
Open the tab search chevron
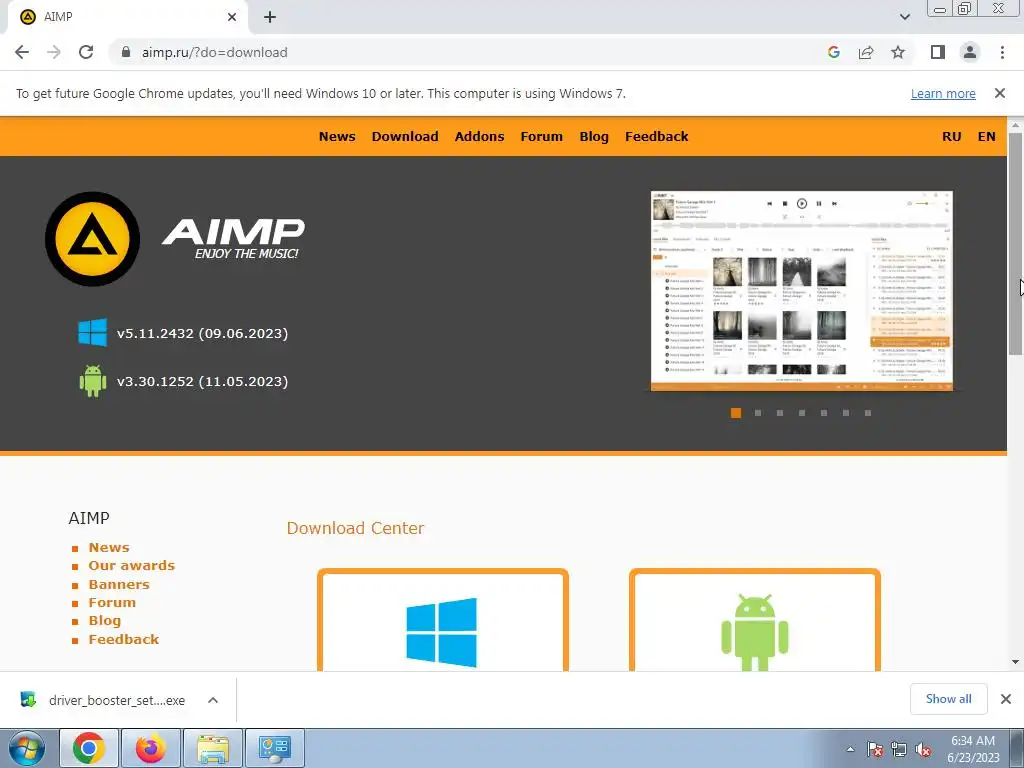click(904, 17)
